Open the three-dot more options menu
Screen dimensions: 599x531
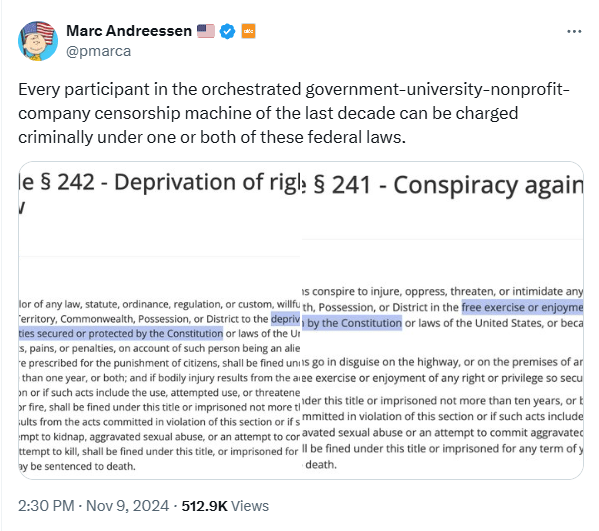574,31
